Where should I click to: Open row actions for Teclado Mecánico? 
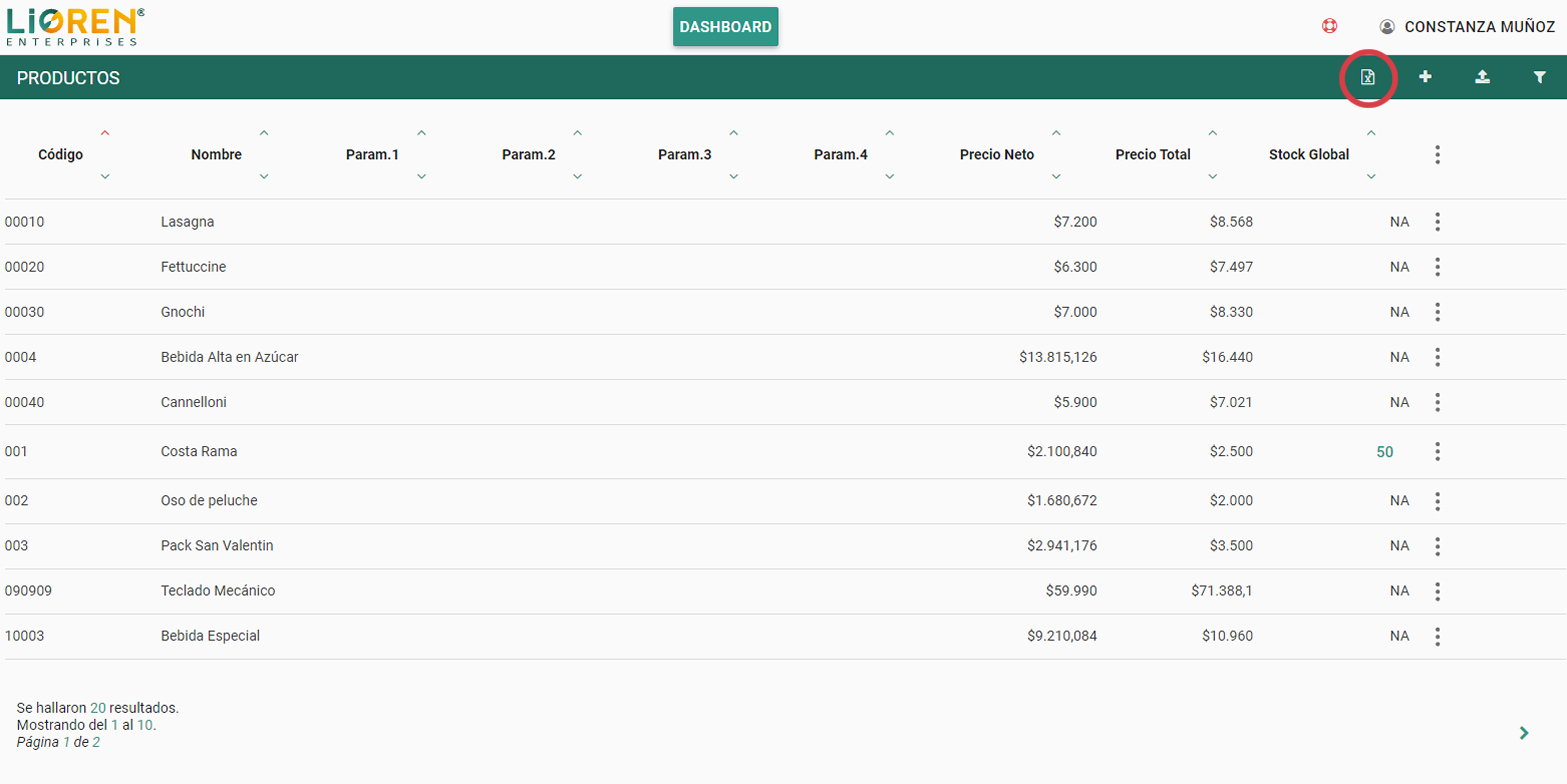pyautogui.click(x=1437, y=591)
